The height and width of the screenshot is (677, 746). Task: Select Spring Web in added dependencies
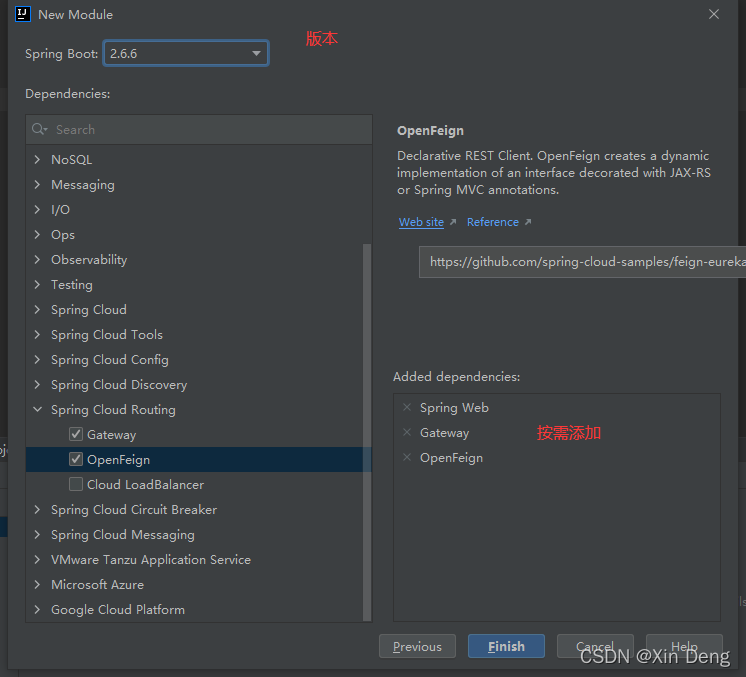click(454, 408)
